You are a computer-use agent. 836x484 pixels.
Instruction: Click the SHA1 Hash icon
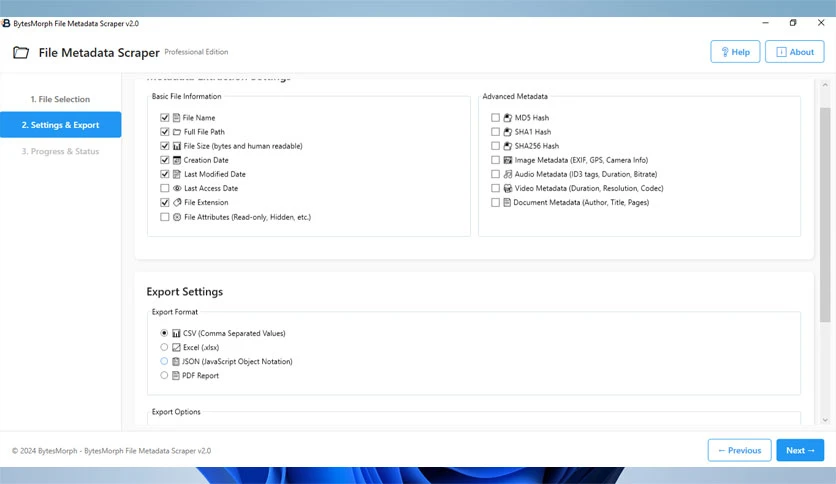pos(508,132)
